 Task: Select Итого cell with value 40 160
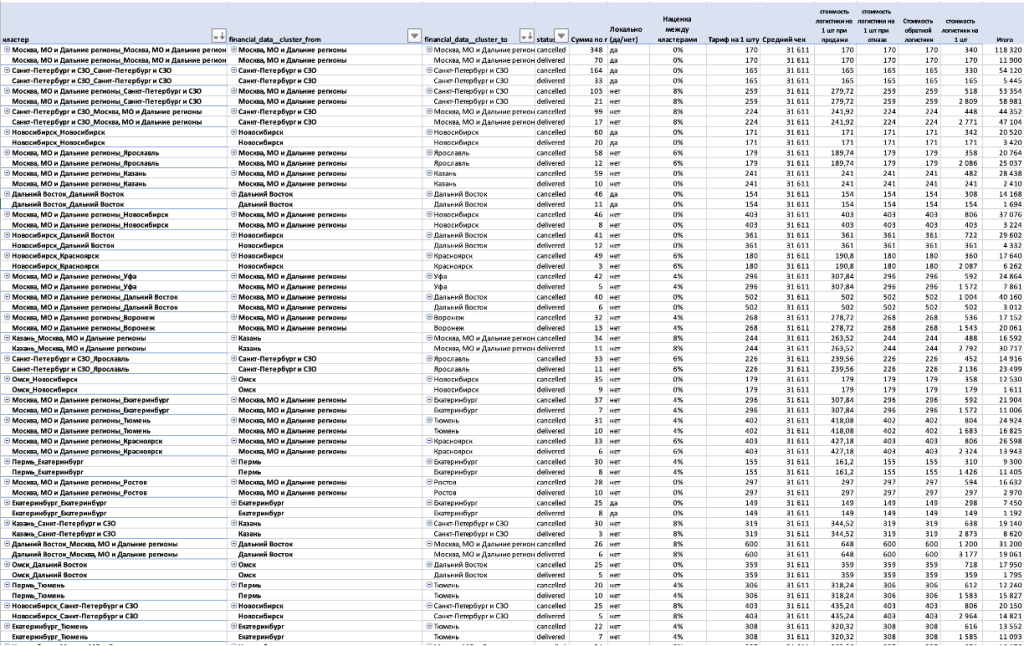coord(1002,297)
